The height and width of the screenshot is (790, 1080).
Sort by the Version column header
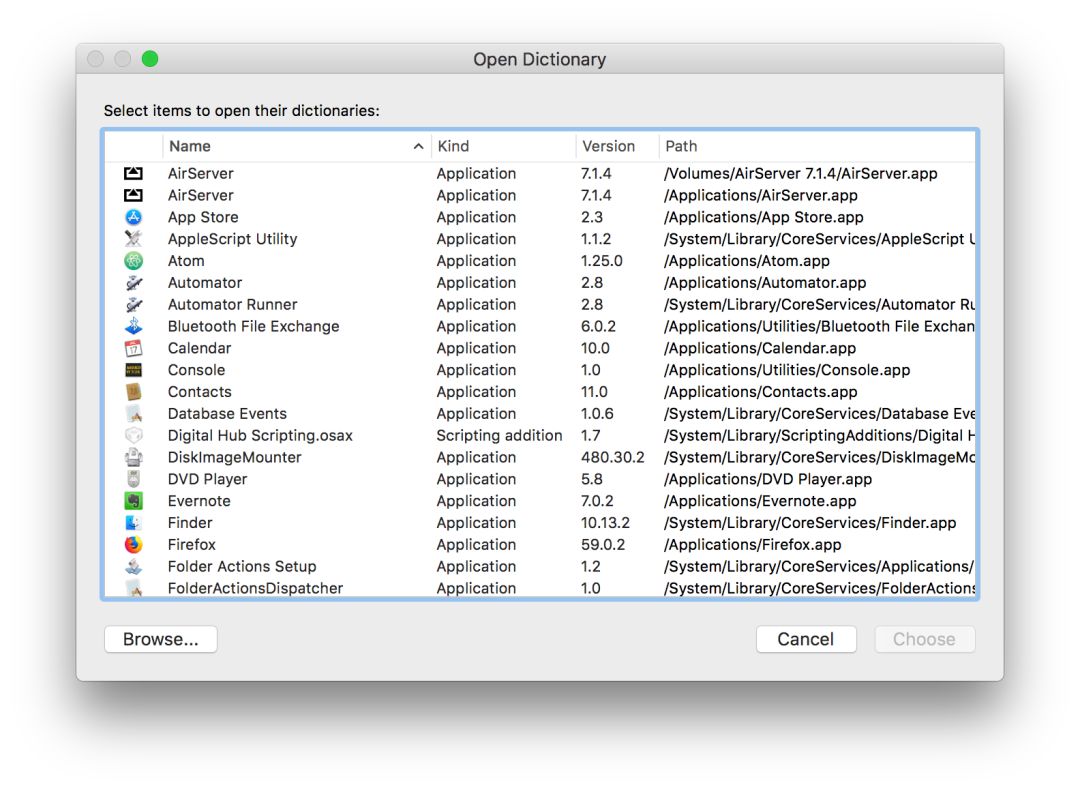617,146
